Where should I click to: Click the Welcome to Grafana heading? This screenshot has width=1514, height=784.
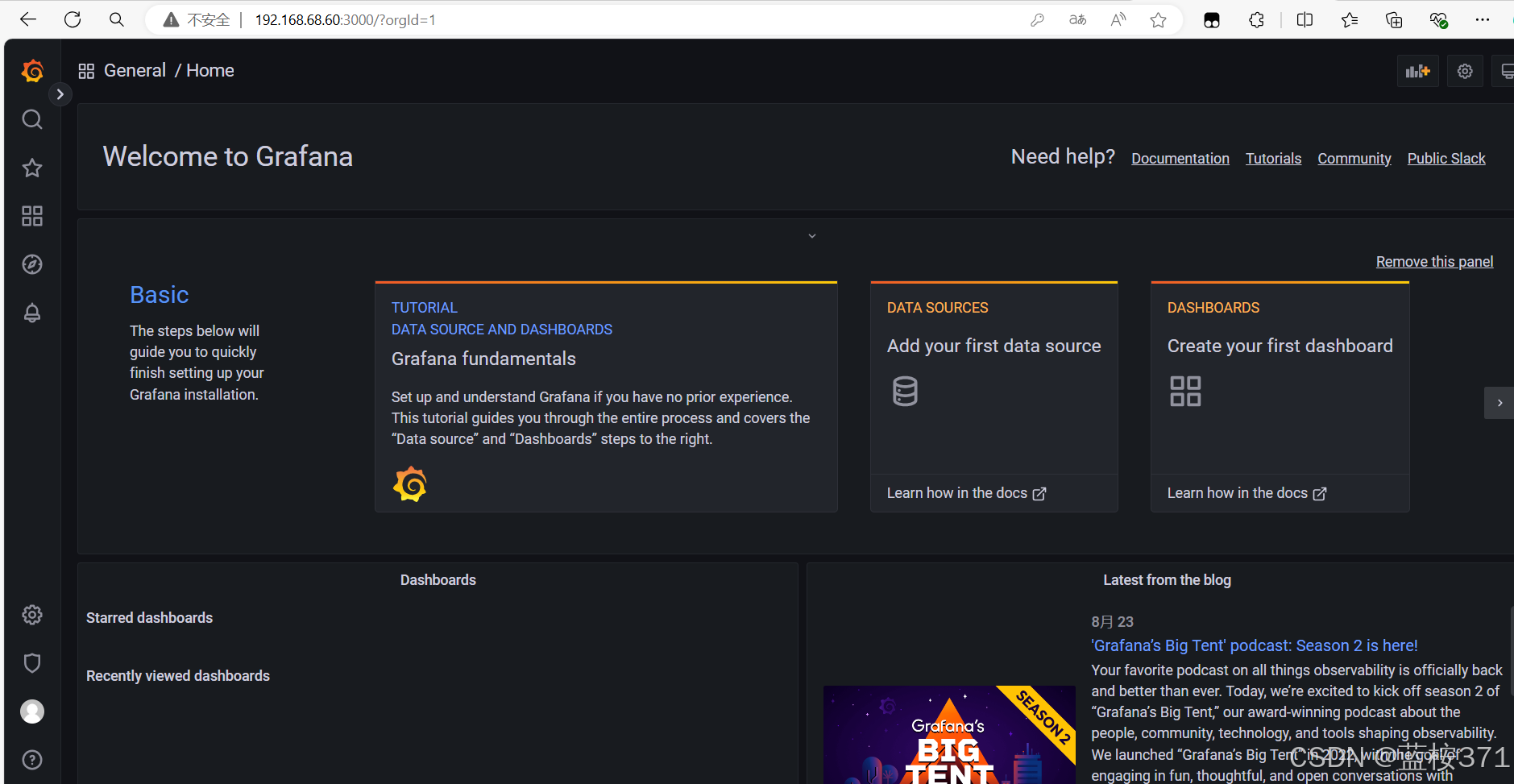(x=228, y=156)
